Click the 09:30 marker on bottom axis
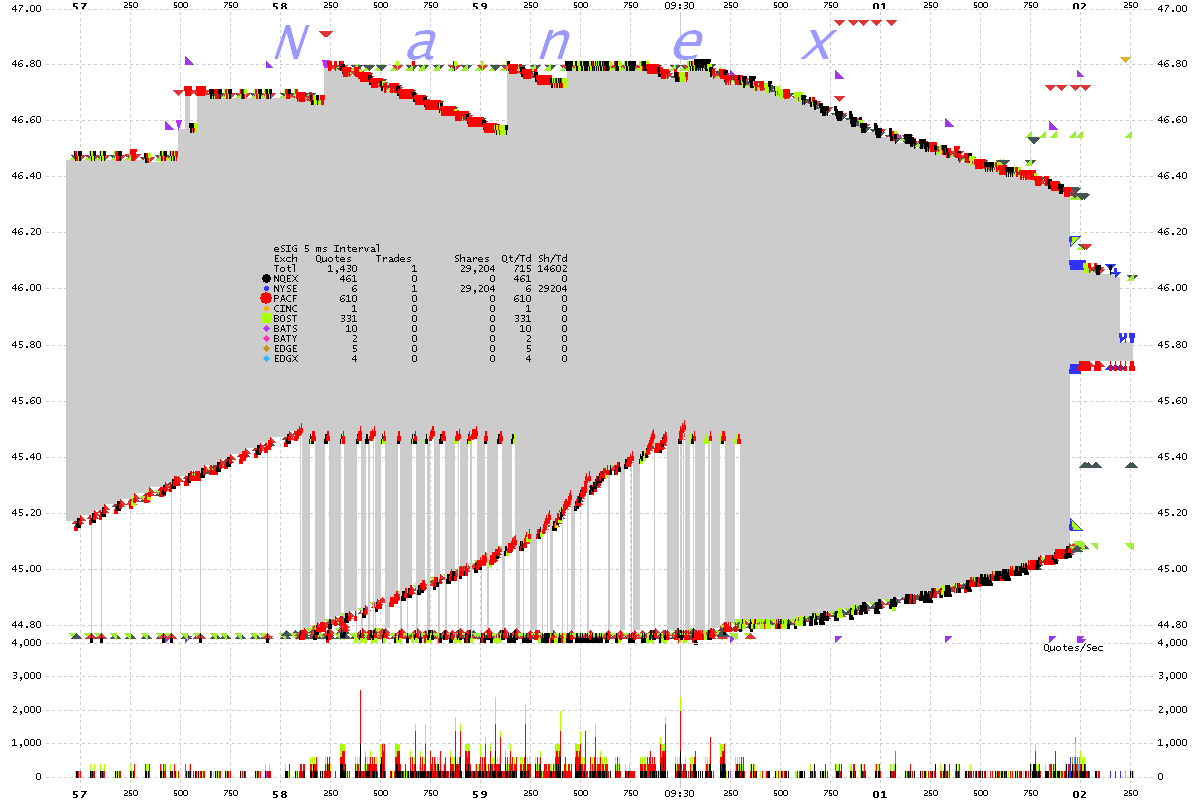 pyautogui.click(x=680, y=793)
